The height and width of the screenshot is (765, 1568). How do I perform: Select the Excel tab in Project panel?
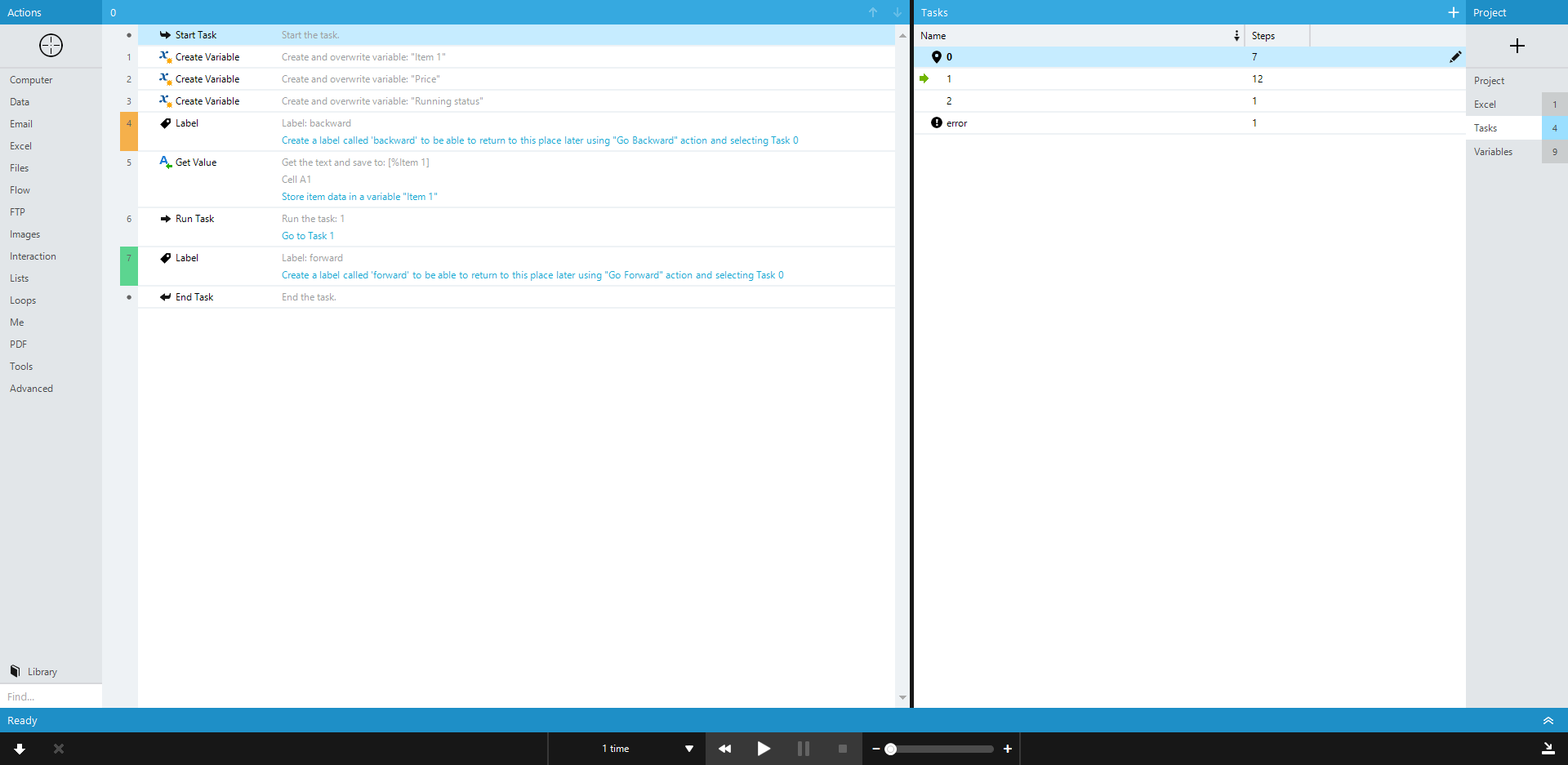tap(1517, 105)
